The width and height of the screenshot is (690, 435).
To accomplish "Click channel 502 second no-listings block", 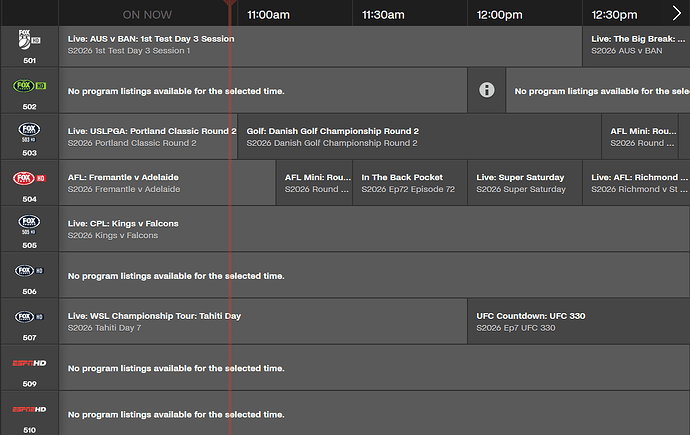I will (x=598, y=91).
